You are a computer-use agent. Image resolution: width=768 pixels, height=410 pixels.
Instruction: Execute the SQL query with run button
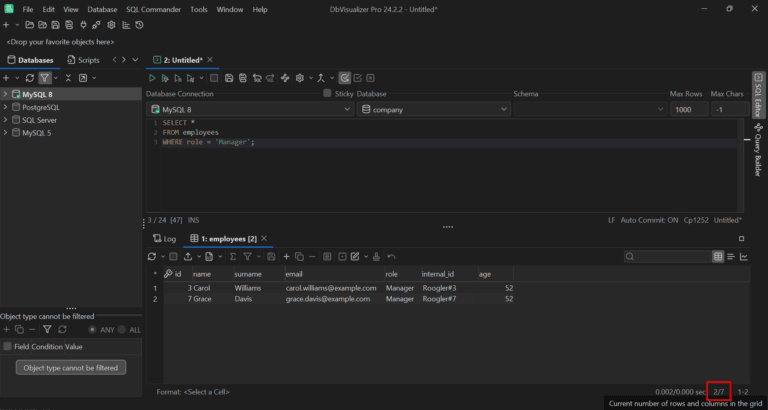pos(152,77)
